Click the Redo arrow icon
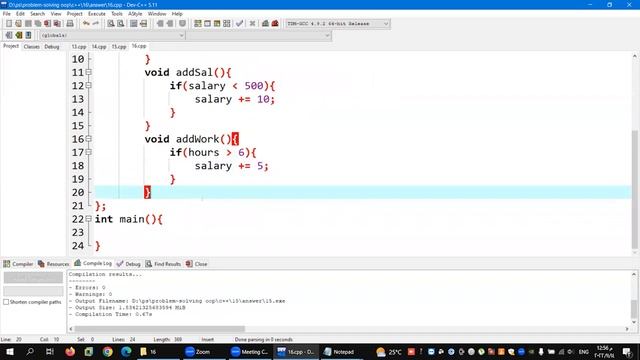The width and height of the screenshot is (640, 360). click(96, 24)
